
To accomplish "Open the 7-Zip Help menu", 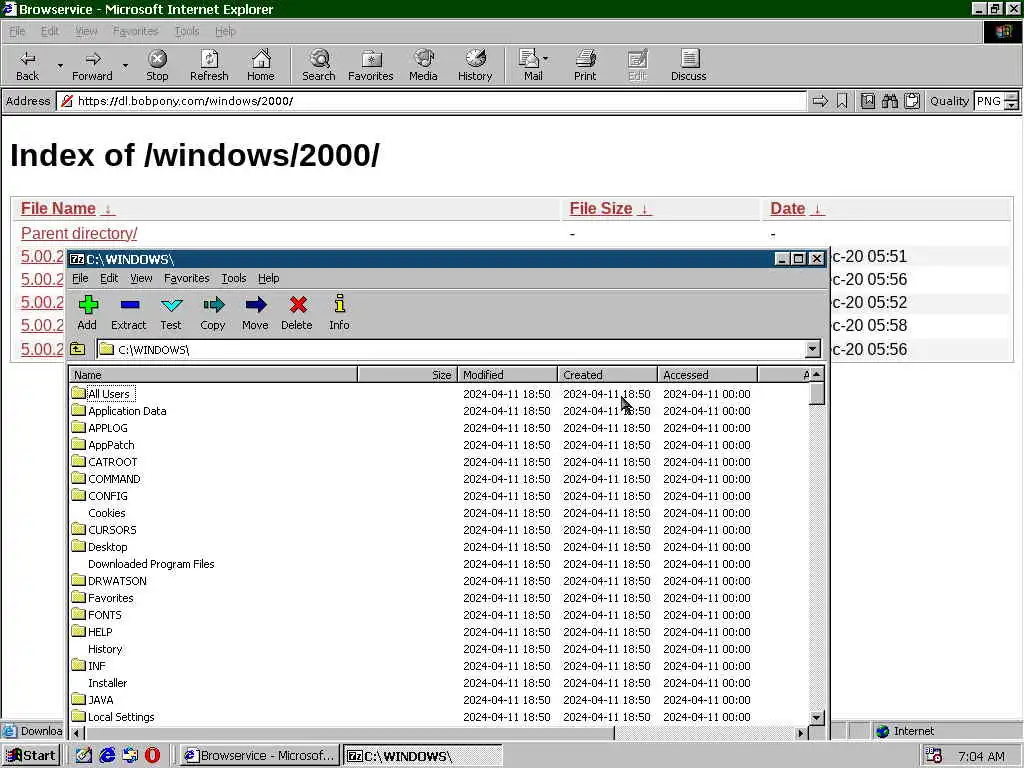I will pos(268,278).
